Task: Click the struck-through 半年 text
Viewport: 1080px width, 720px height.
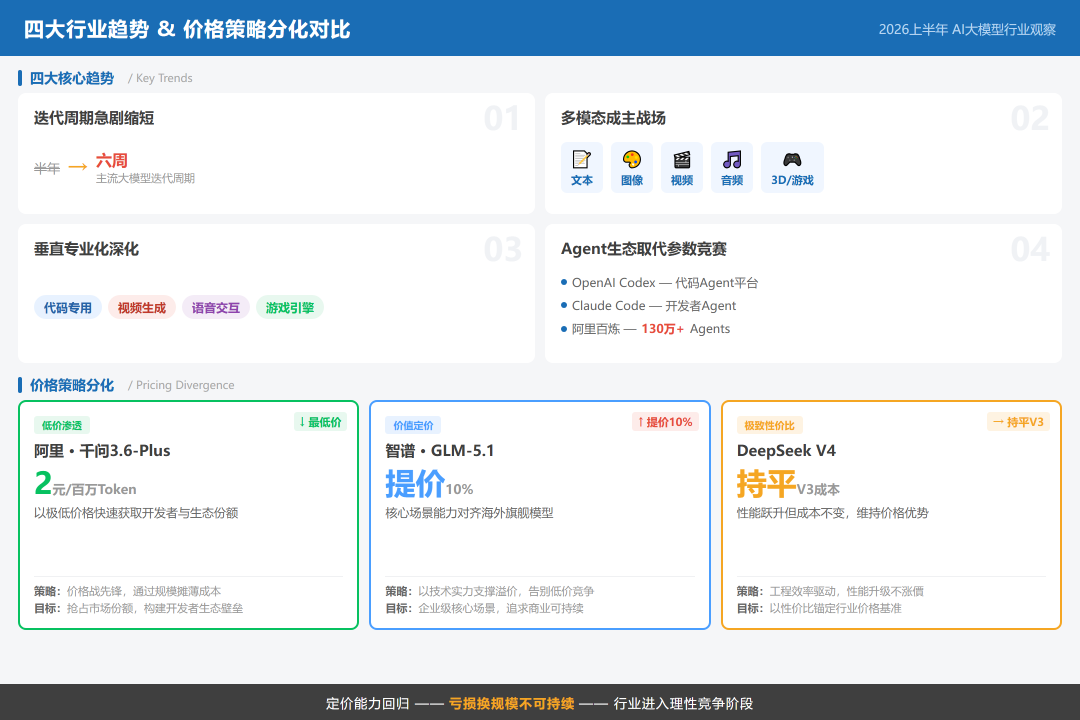Action: pyautogui.click(x=48, y=168)
